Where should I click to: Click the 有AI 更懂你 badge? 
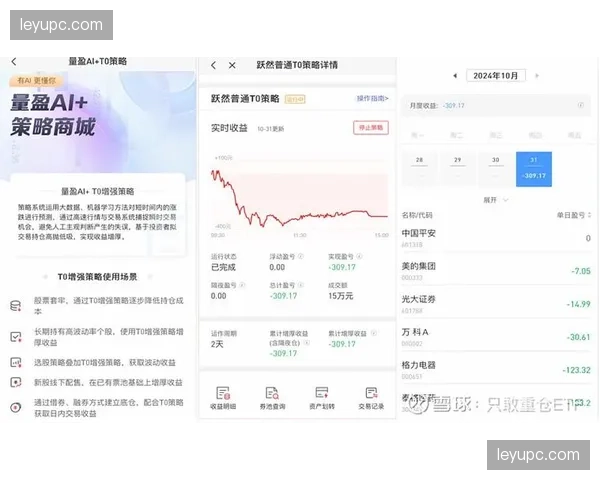(36, 80)
